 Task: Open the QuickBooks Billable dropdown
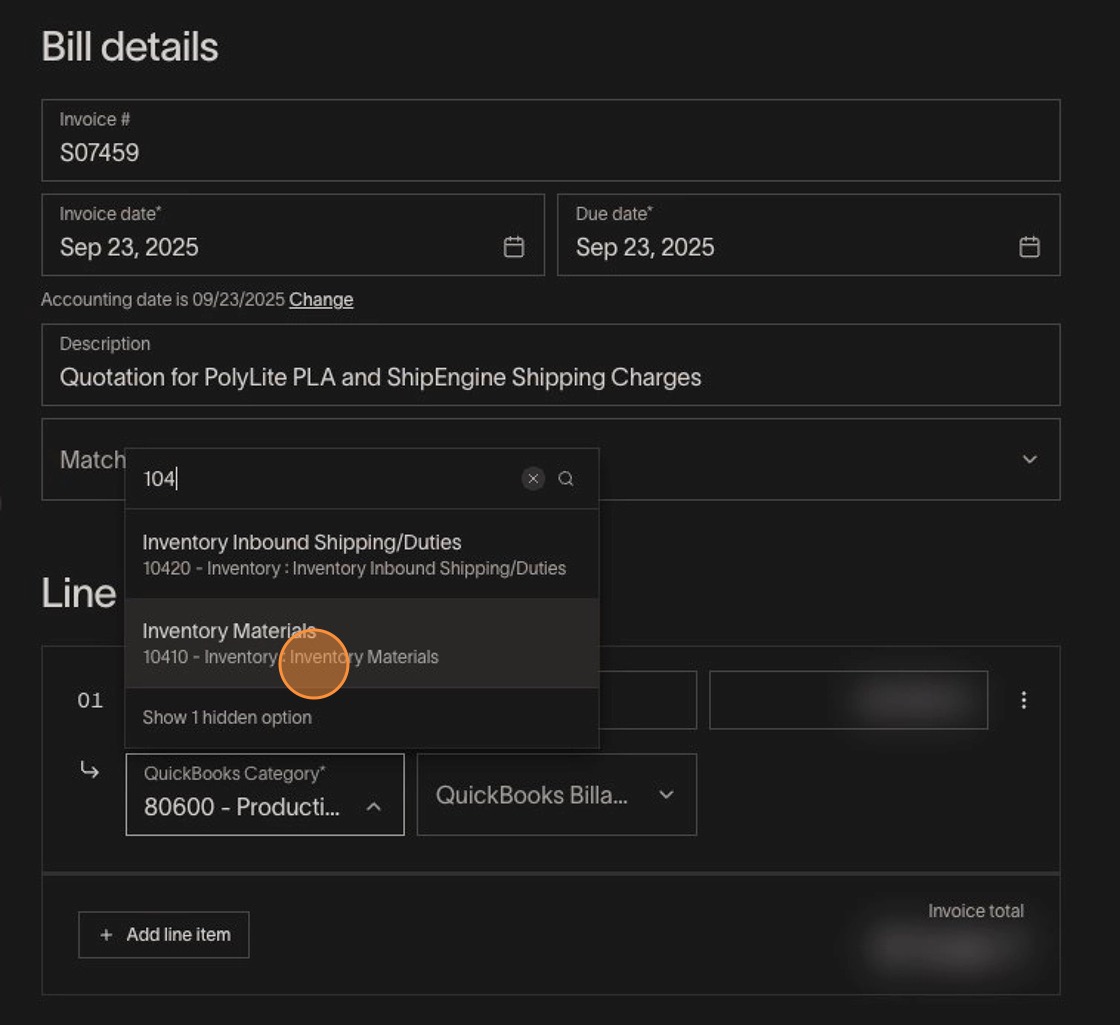(x=556, y=795)
